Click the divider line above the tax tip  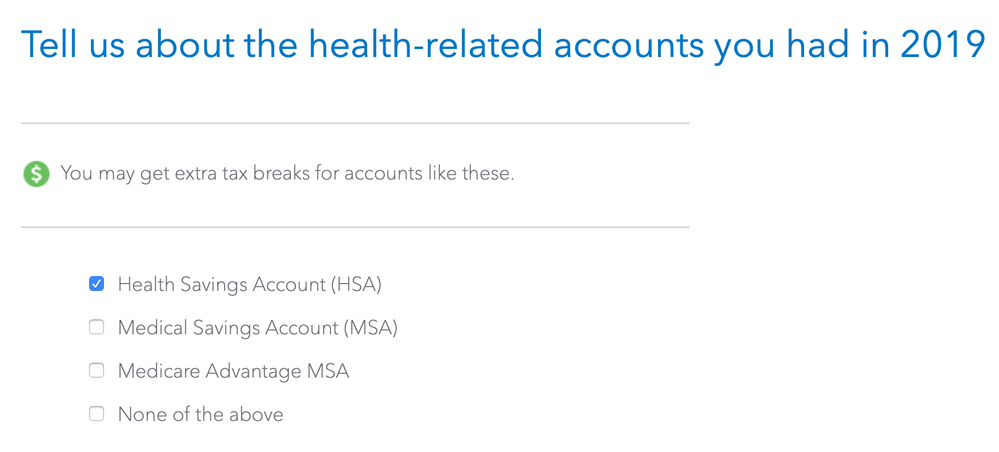[355, 123]
